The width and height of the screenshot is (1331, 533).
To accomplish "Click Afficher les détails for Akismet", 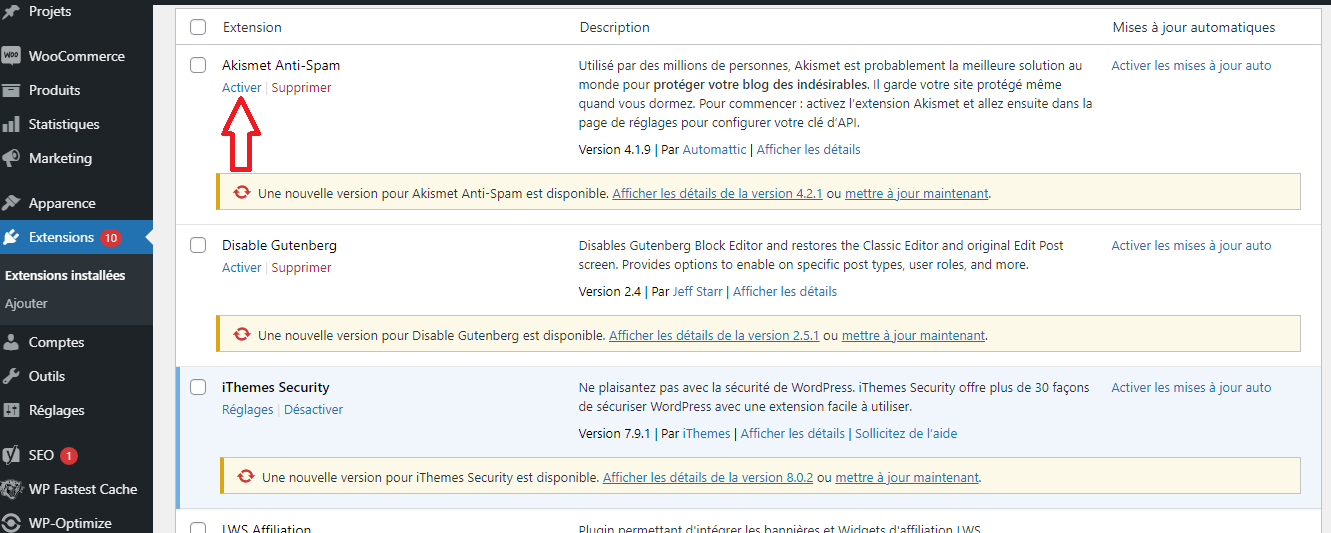I will click(x=808, y=149).
